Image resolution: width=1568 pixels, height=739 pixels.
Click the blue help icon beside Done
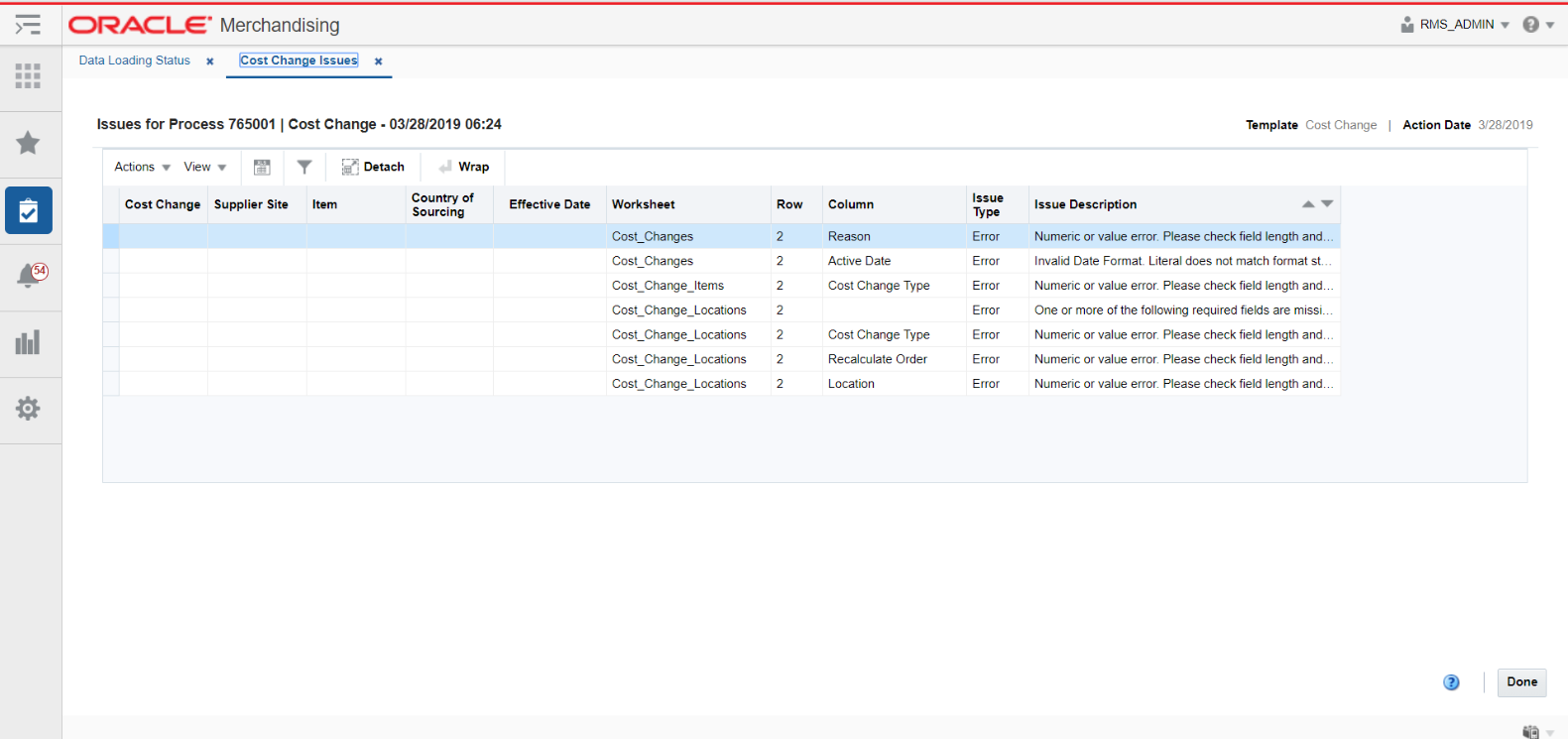1451,682
